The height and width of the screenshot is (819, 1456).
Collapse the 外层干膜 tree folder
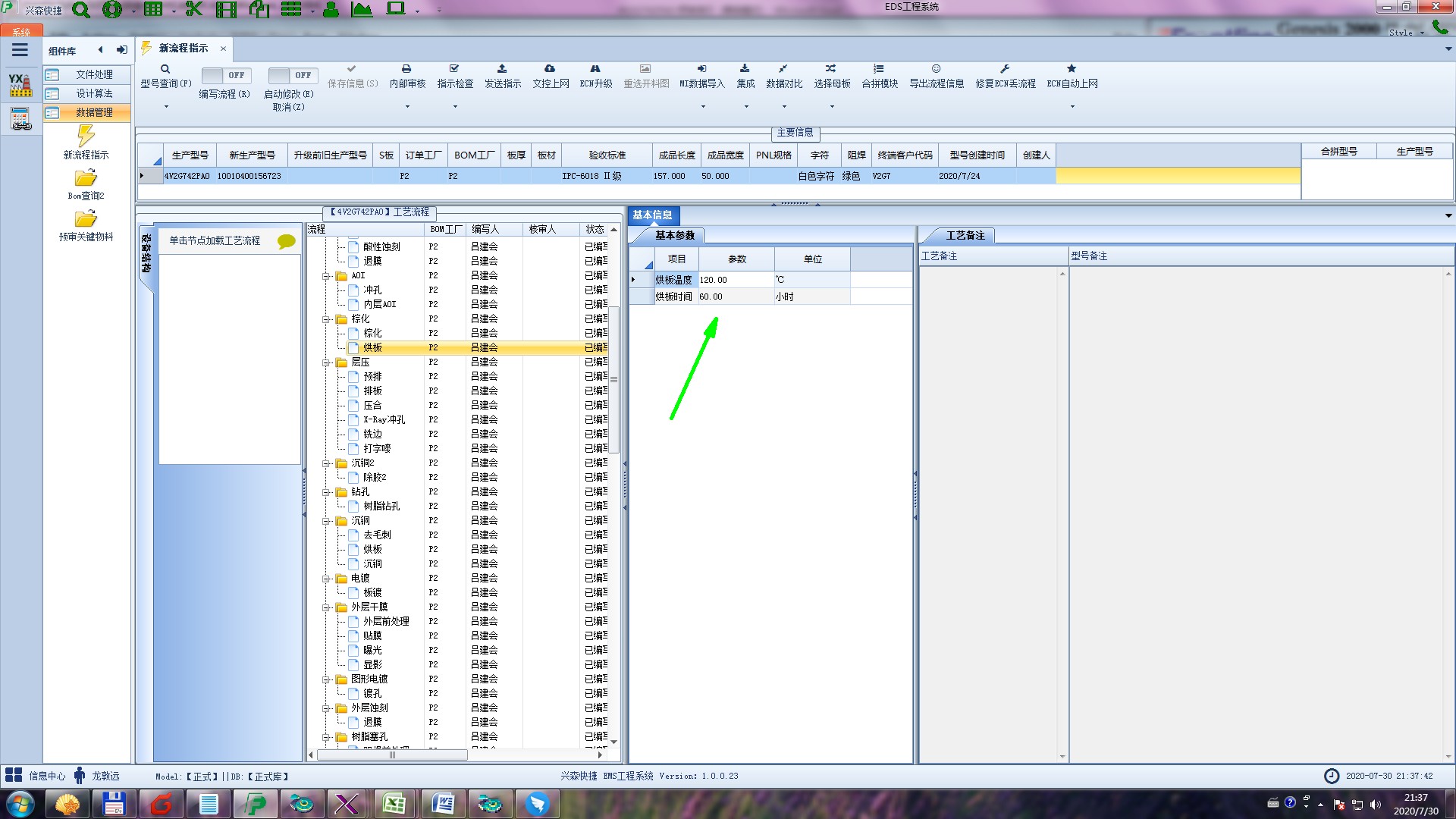coord(326,607)
